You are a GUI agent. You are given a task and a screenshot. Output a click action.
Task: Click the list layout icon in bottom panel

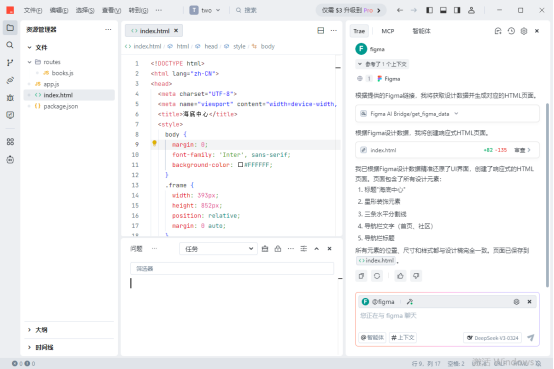(x=304, y=249)
